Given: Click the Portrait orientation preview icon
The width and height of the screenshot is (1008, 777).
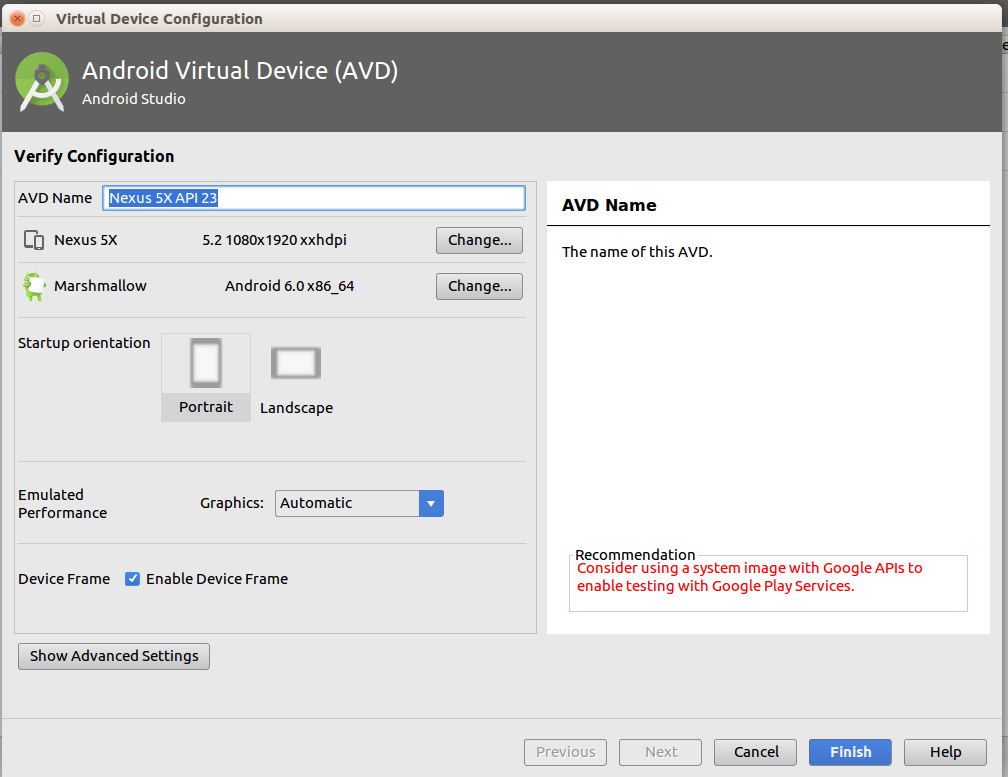Looking at the screenshot, I should [205, 362].
